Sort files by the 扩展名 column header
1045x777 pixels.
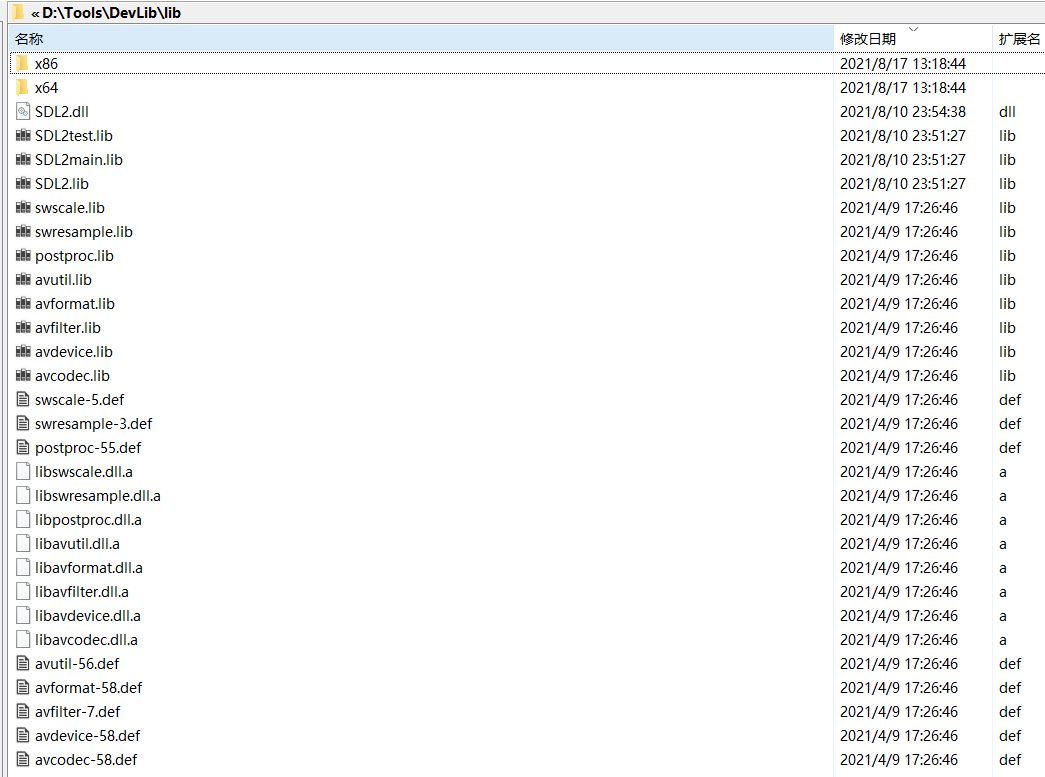pyautogui.click(x=1019, y=38)
